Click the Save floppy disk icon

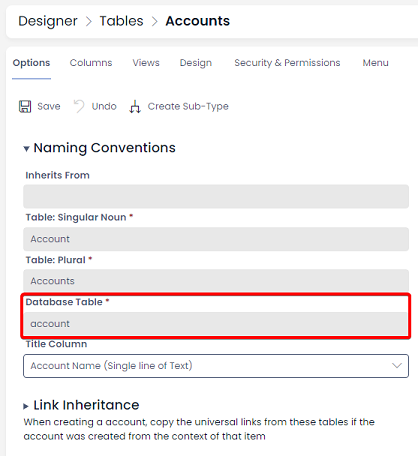(x=25, y=107)
